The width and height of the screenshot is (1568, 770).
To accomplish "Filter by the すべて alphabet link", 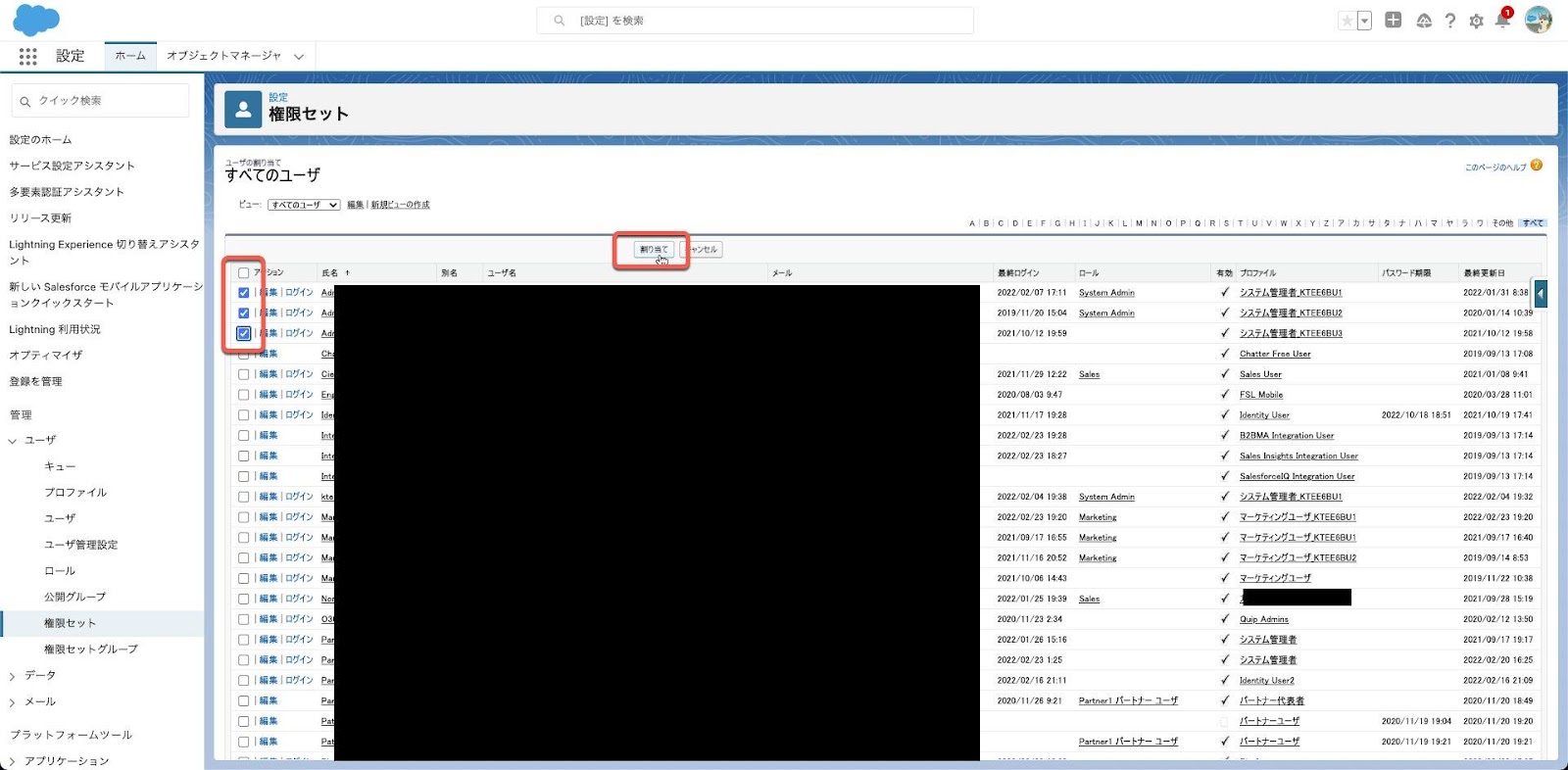I will pyautogui.click(x=1533, y=223).
